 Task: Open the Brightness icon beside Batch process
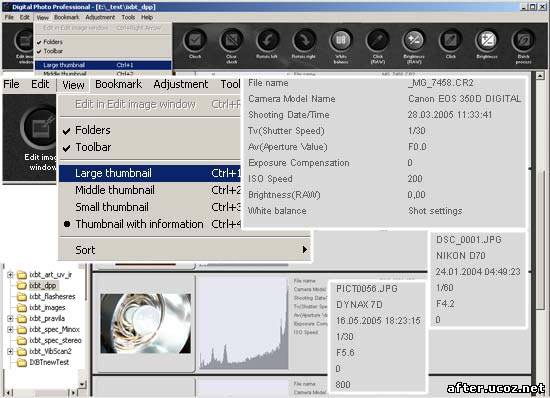point(487,41)
